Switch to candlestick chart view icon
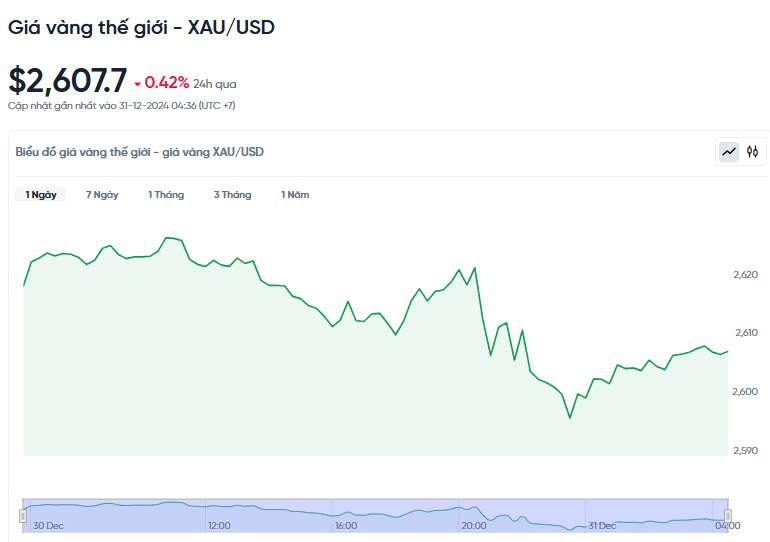 [x=752, y=152]
